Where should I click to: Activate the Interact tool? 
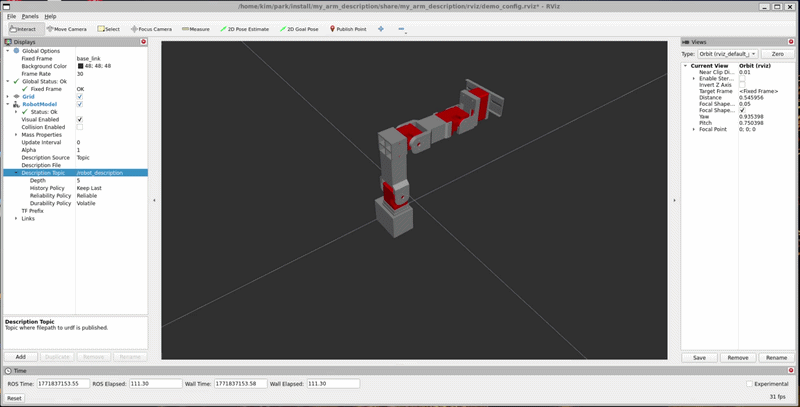[x=23, y=29]
